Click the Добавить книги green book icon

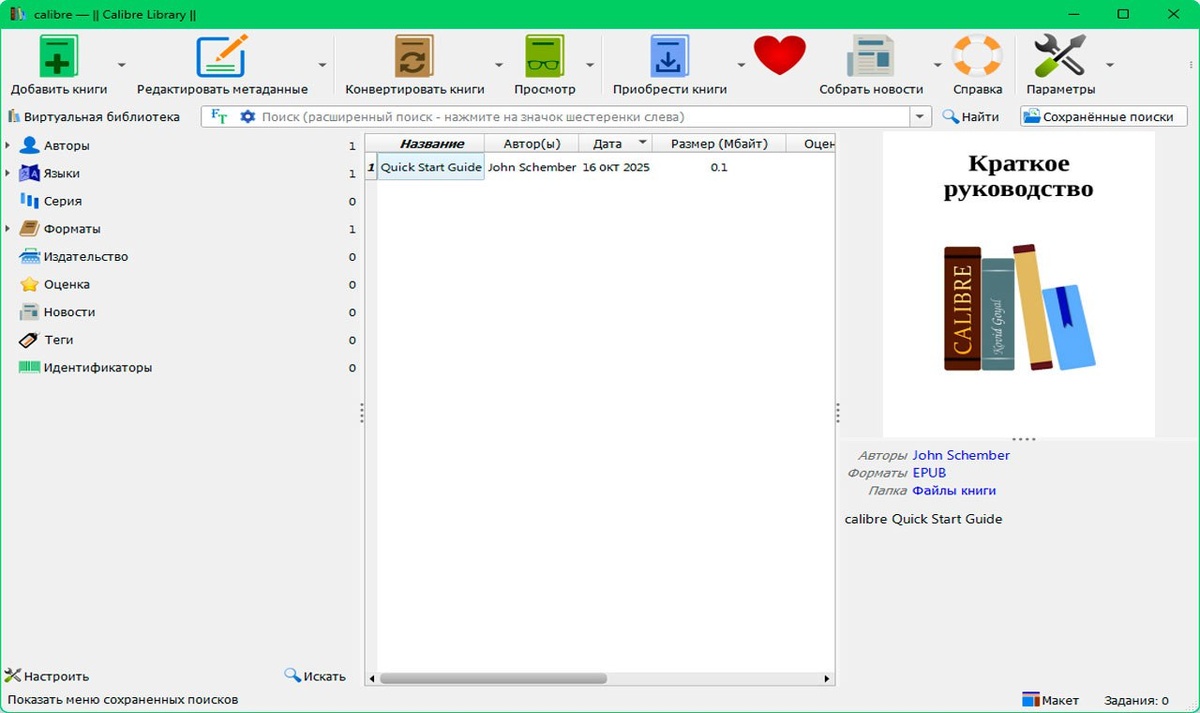pyautogui.click(x=58, y=56)
